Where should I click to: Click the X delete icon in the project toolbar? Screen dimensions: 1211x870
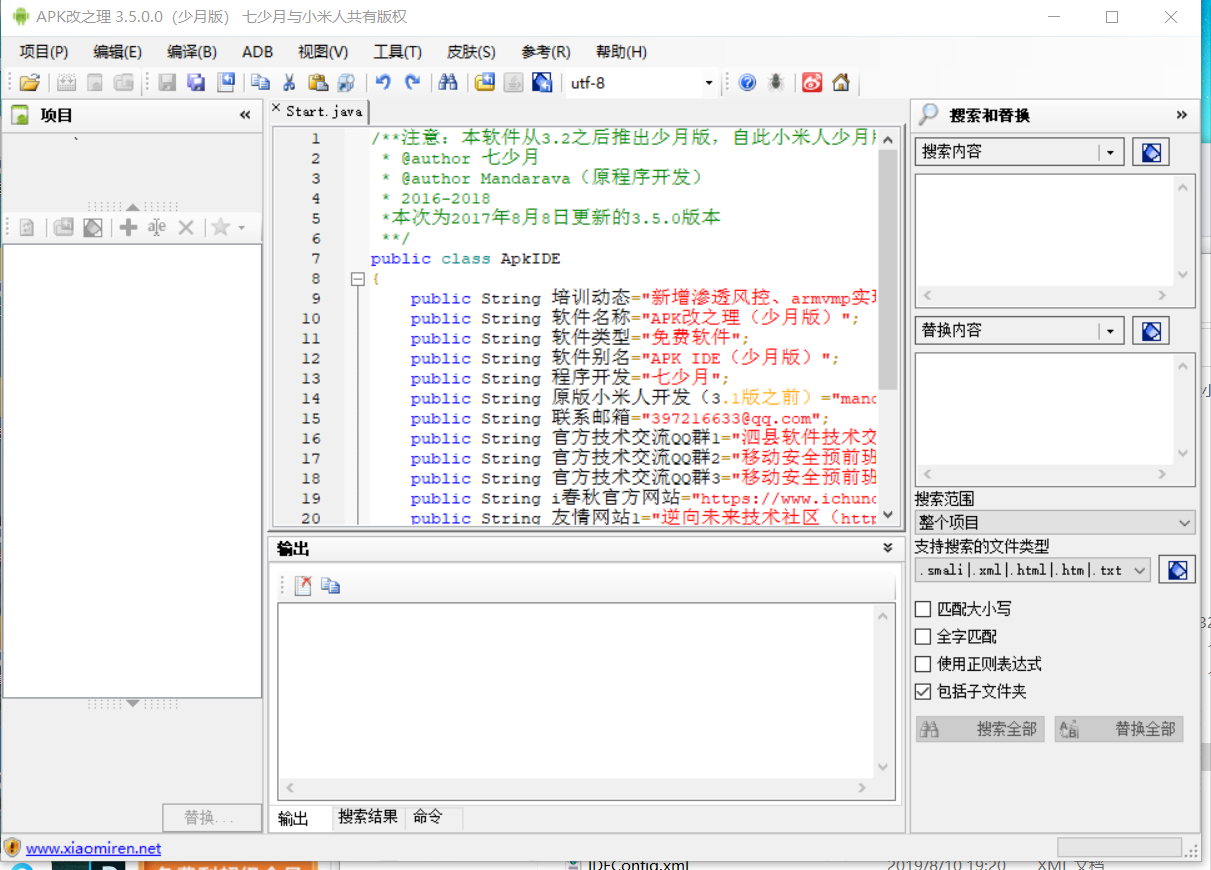[186, 228]
